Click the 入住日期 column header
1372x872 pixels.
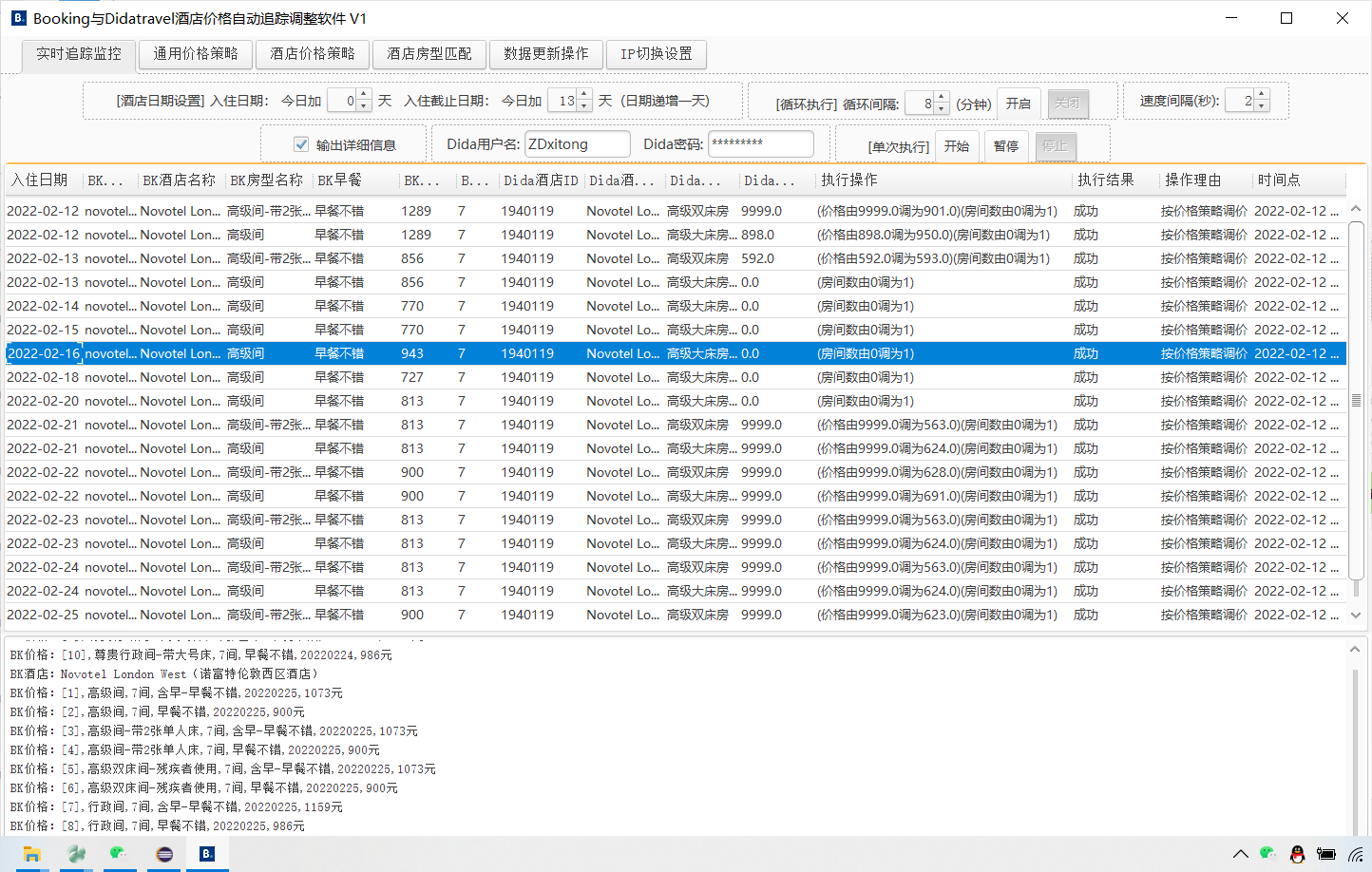click(x=44, y=180)
